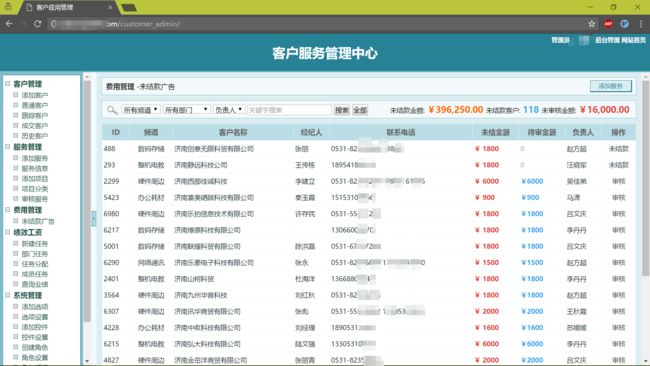
Task: Click the main table vertical scrollbar
Action: coord(645,178)
